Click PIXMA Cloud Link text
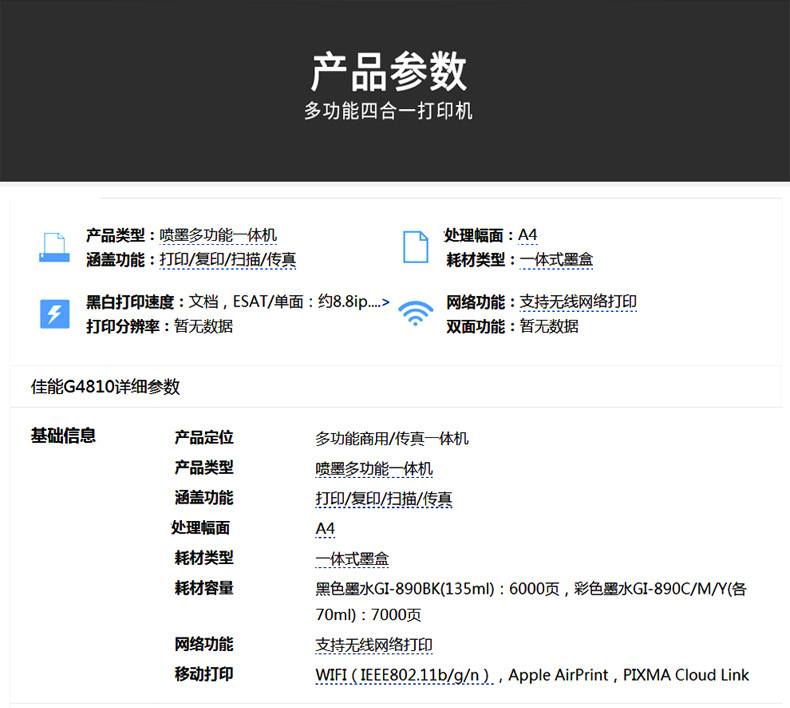This screenshot has height=708, width=790. 686,675
